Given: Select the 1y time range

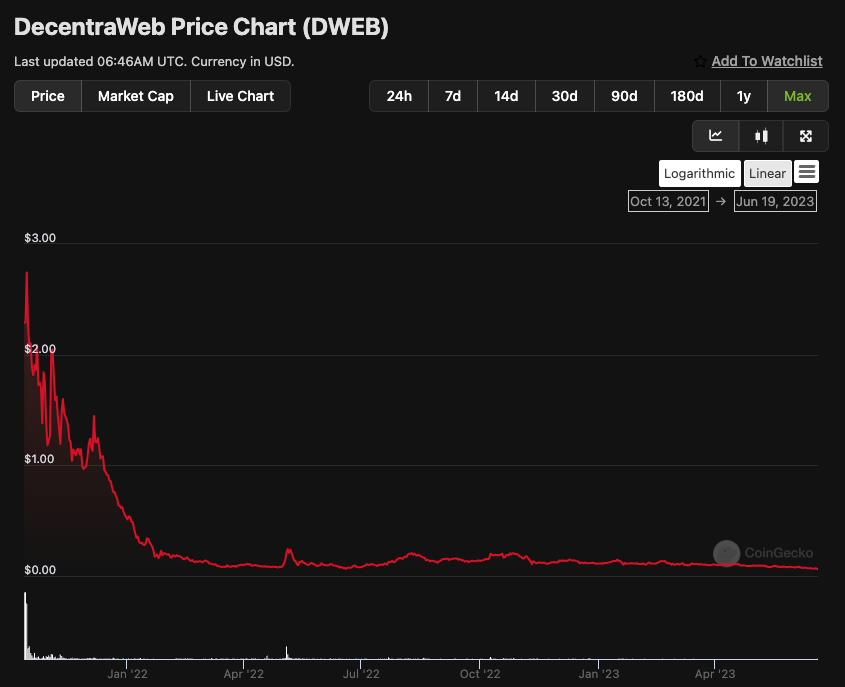Looking at the screenshot, I should (x=744, y=96).
